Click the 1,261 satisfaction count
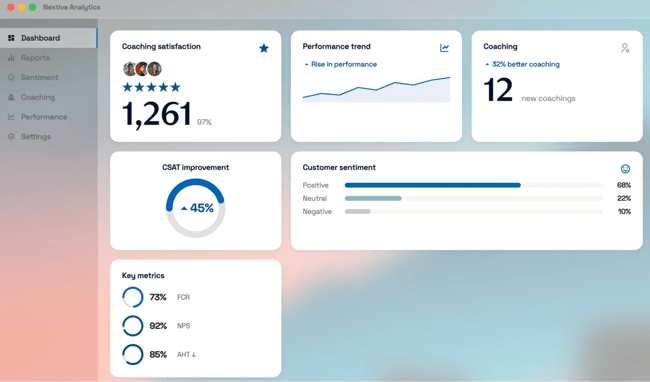The image size is (650, 382). pyautogui.click(x=157, y=114)
